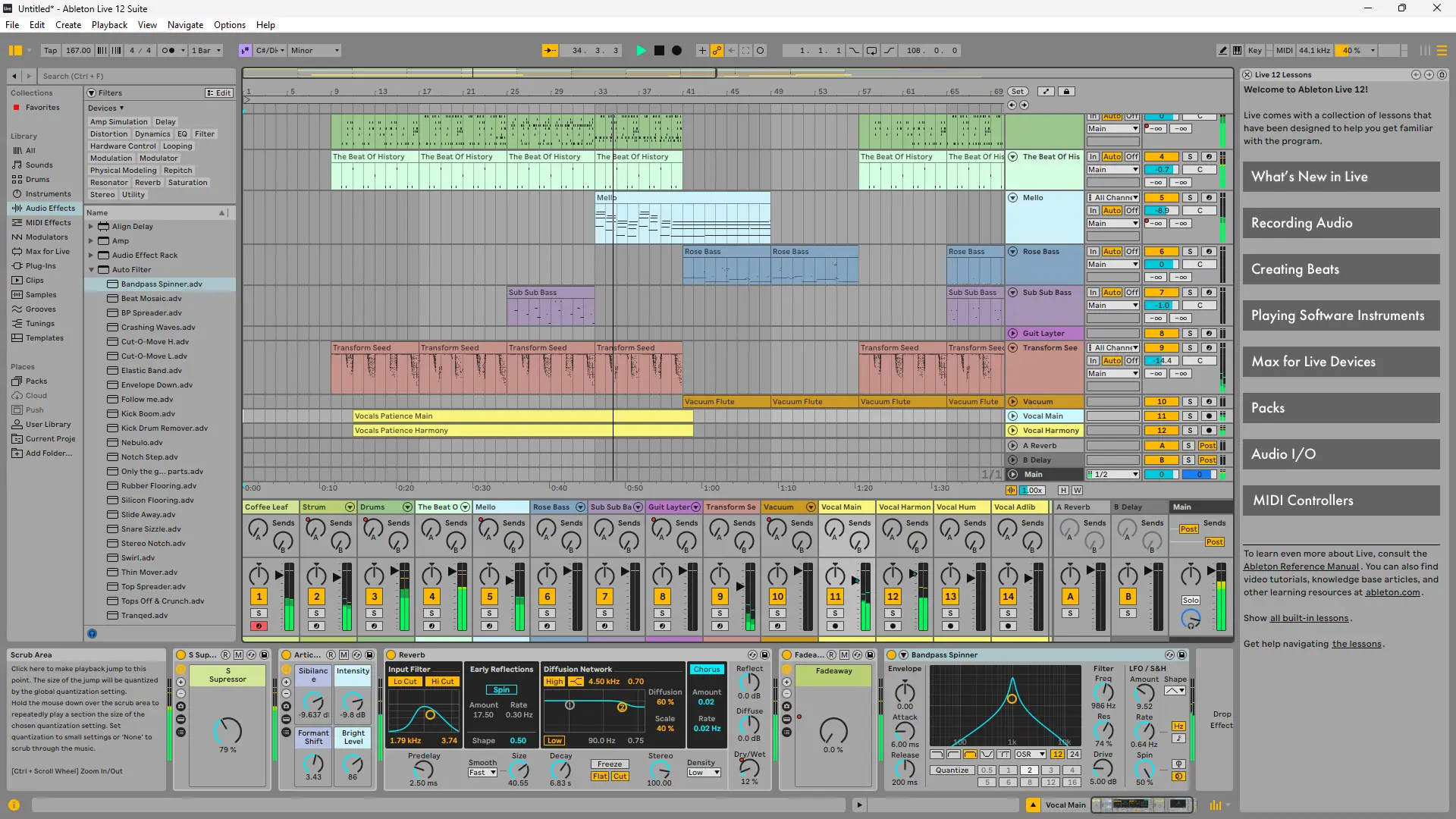Open the Ableton Reference Manual link
This screenshot has height=819, width=1456.
(x=1301, y=567)
